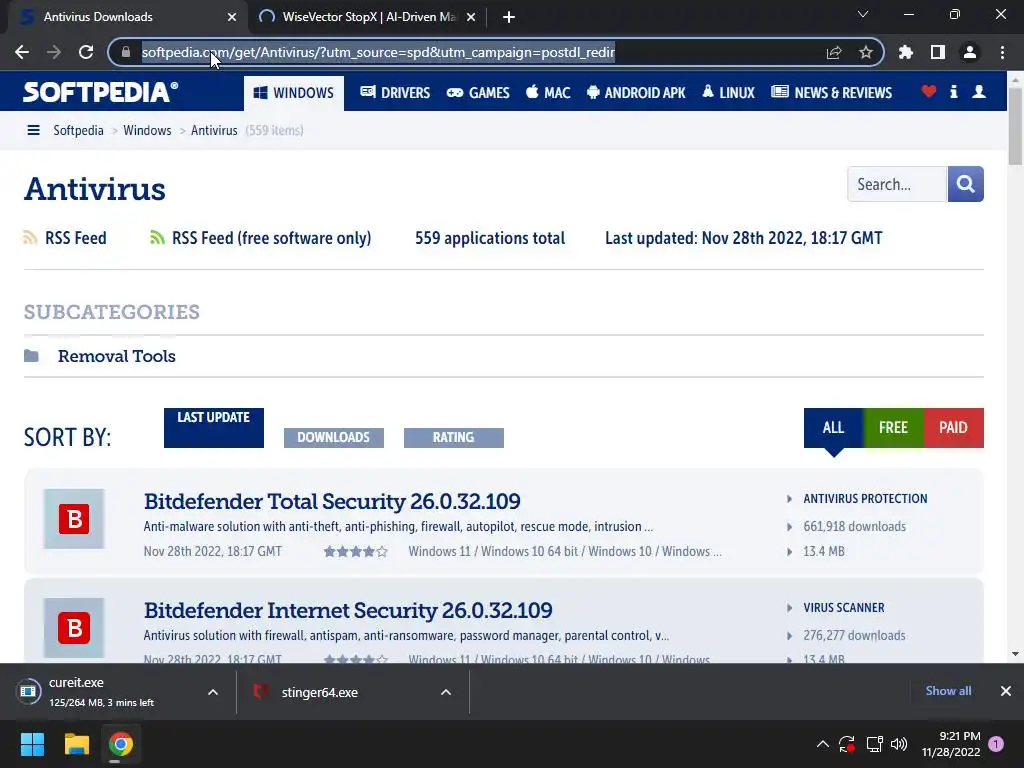The width and height of the screenshot is (1024, 768).
Task: Click Show all downloads
Action: click(x=948, y=691)
